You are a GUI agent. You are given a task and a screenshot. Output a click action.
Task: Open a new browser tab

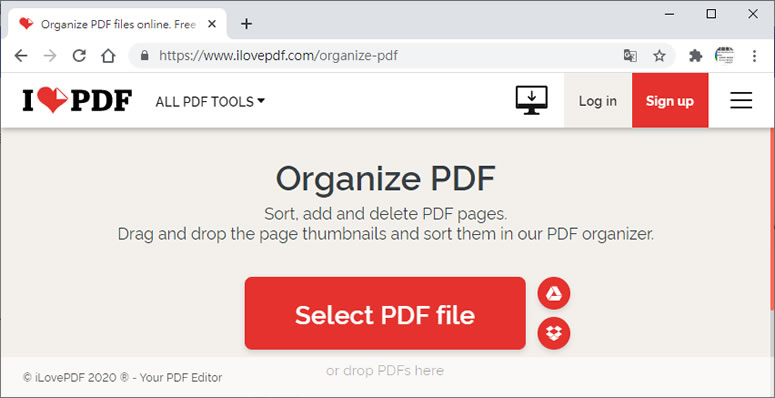point(246,24)
